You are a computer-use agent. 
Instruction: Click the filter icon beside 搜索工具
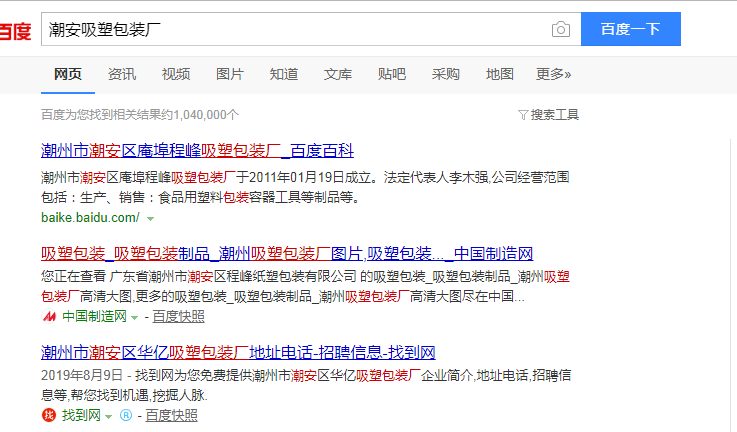click(x=523, y=115)
